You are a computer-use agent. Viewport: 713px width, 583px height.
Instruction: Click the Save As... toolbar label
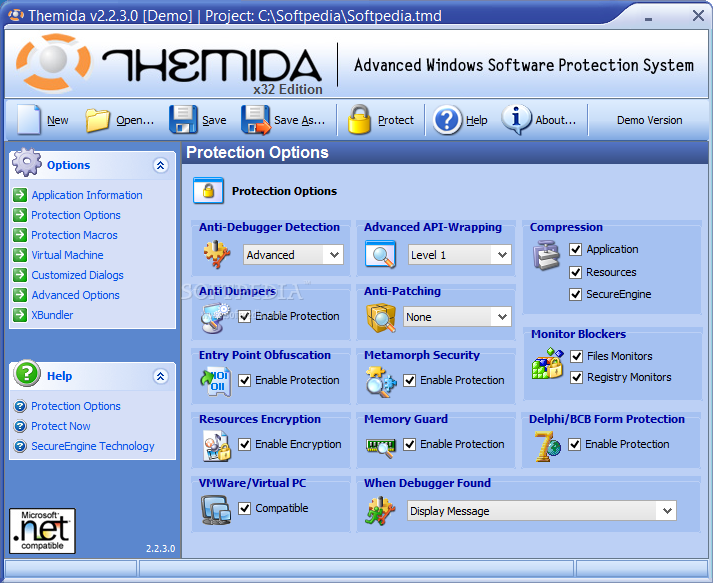[x=299, y=120]
